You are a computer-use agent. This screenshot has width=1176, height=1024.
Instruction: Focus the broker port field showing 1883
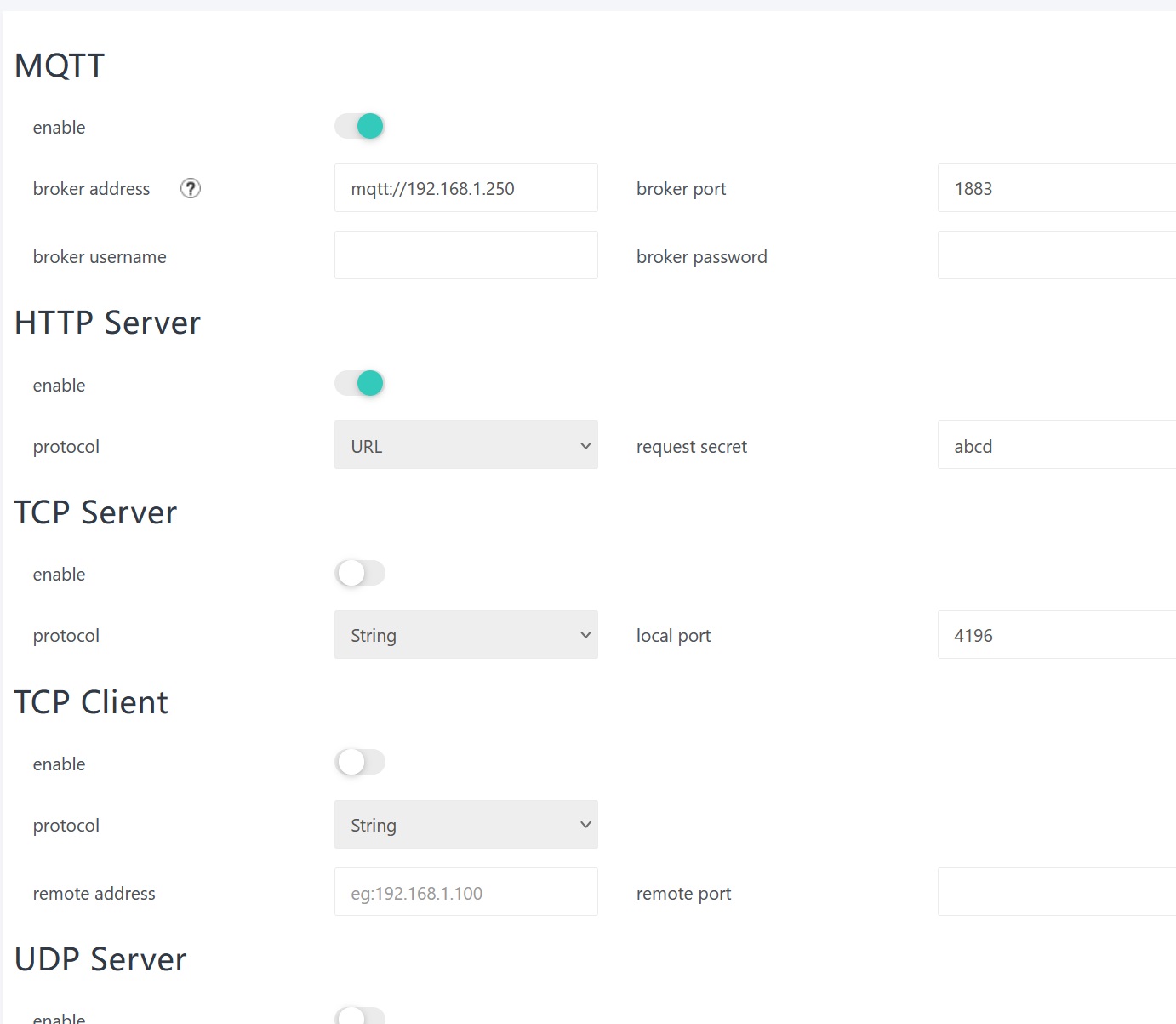pos(1056,188)
